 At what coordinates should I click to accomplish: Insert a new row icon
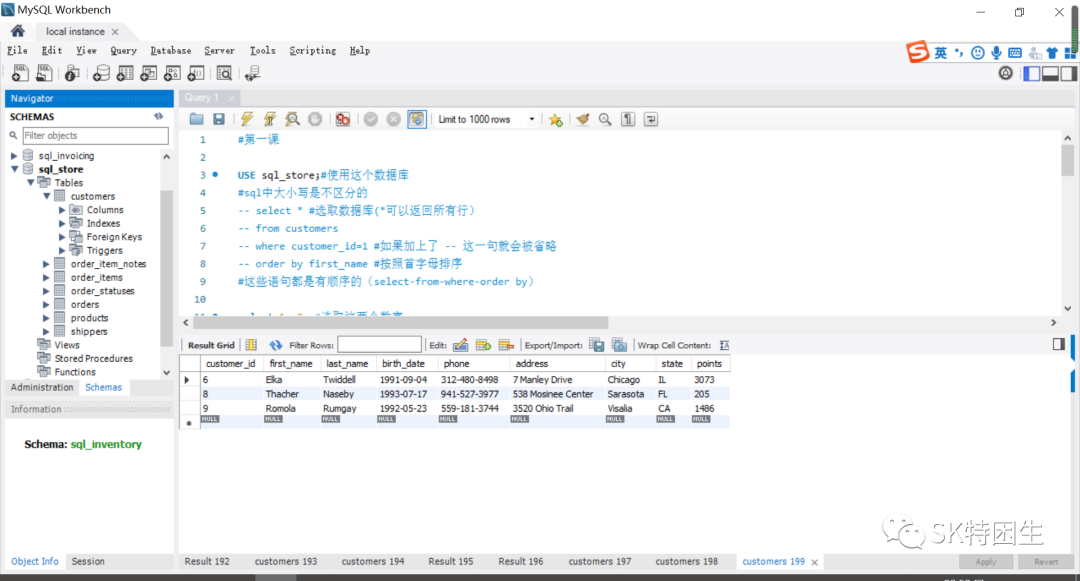(x=484, y=345)
